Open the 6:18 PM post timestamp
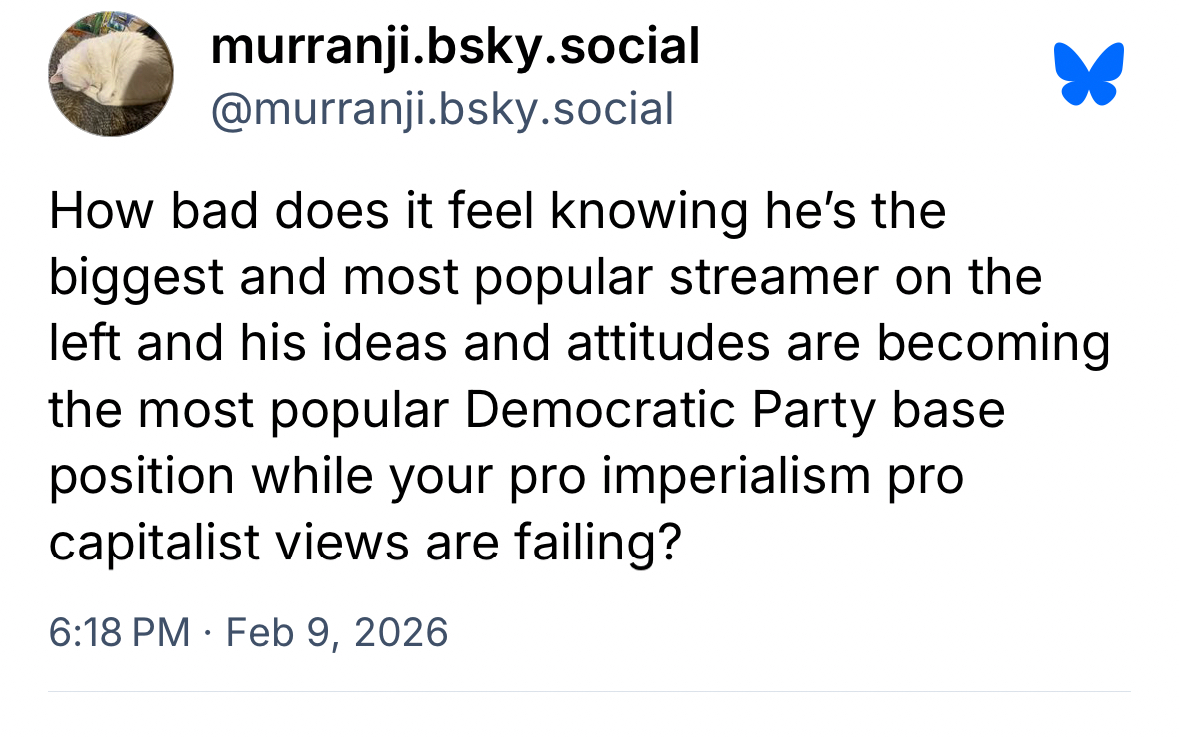 pos(119,632)
